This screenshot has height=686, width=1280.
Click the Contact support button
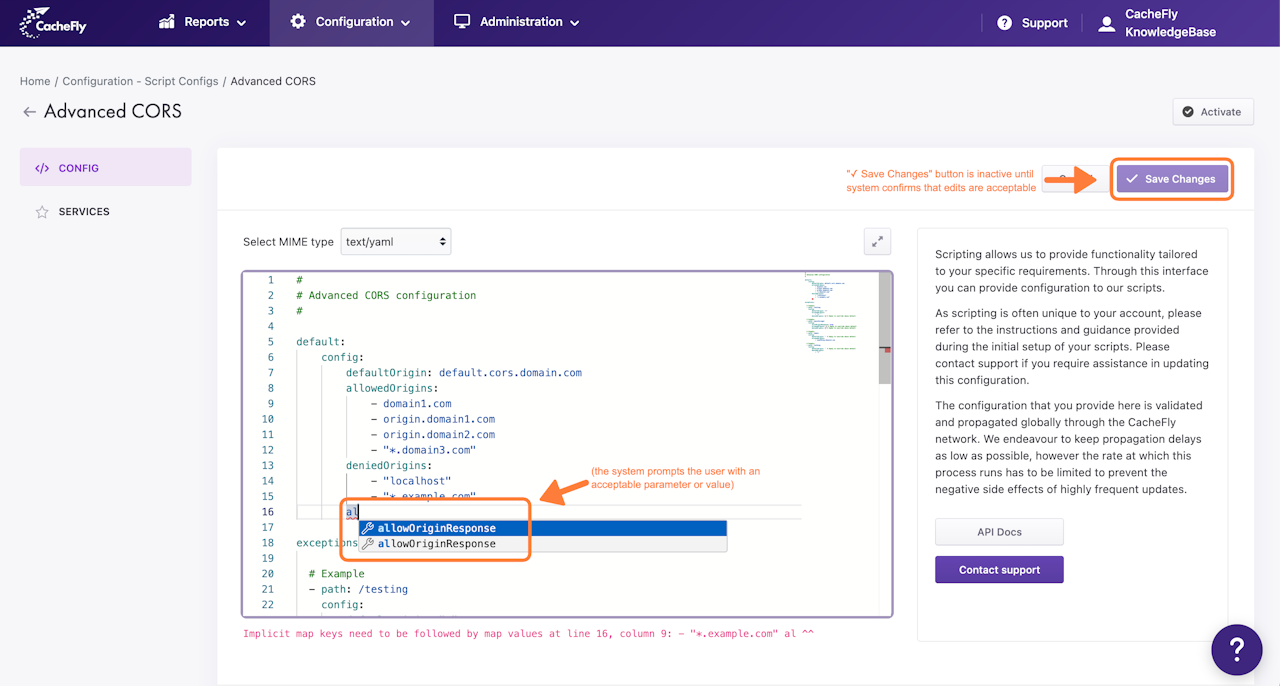[999, 570]
